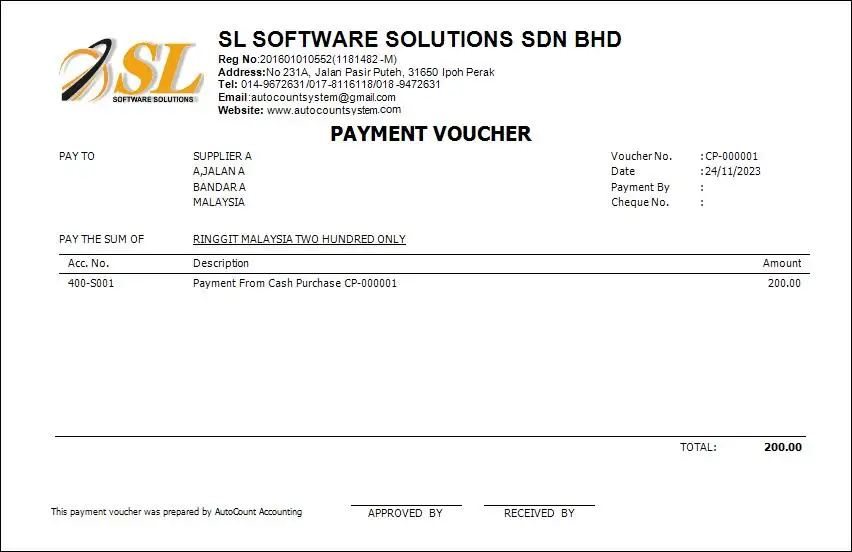Click the Acc. No. column header

pos(89,264)
